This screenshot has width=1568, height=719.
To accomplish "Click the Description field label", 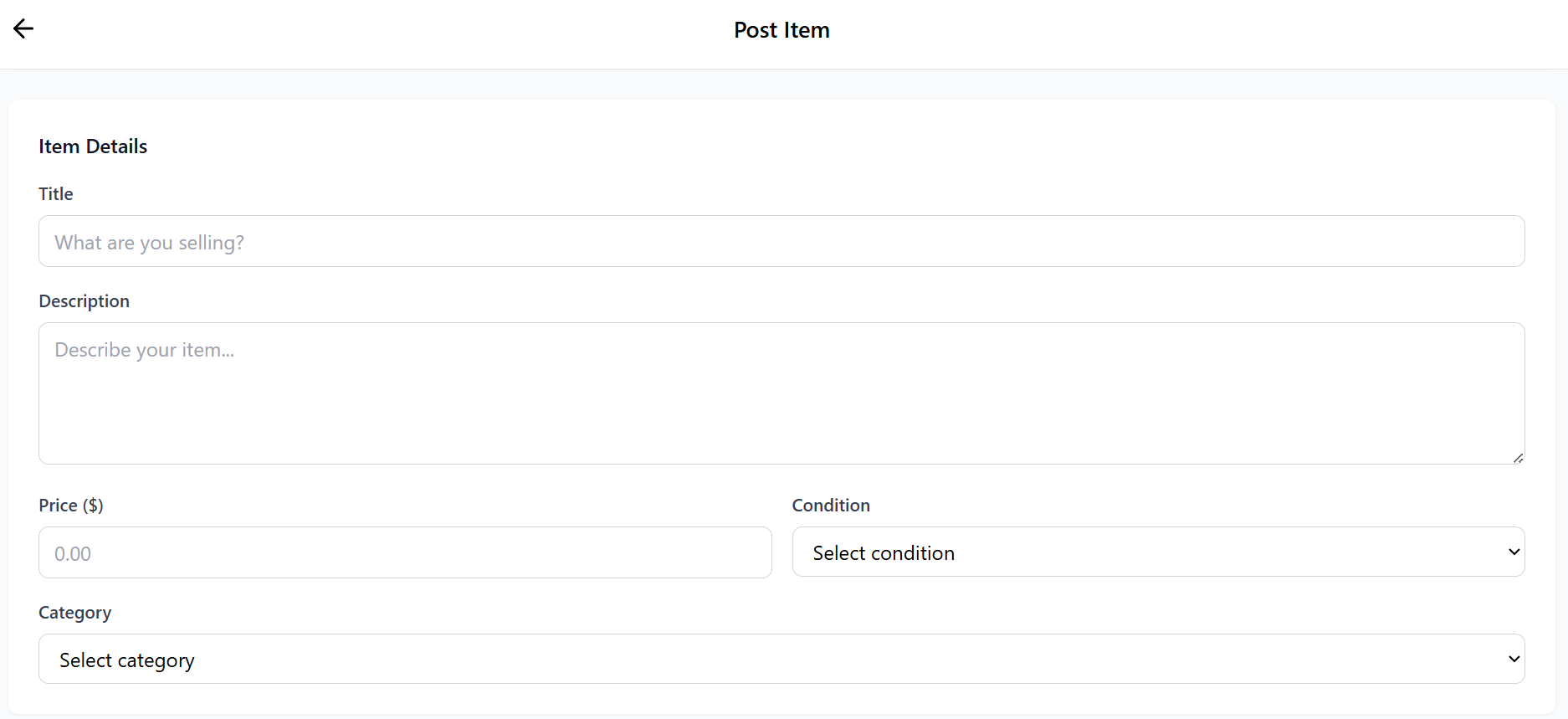I will click(84, 301).
